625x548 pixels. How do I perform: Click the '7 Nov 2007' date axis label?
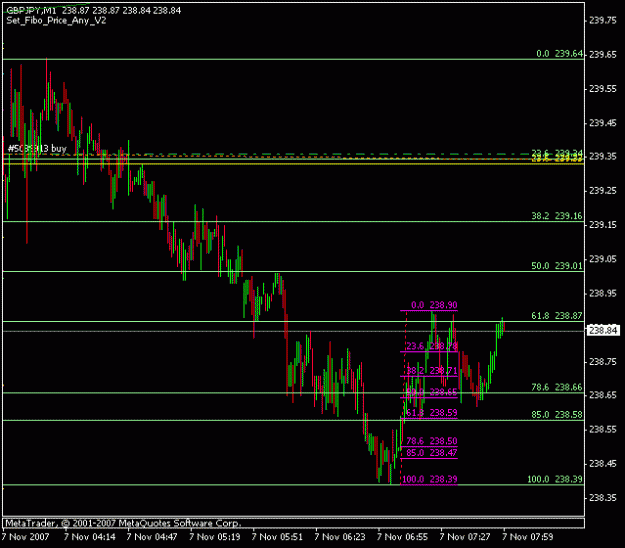26,537
